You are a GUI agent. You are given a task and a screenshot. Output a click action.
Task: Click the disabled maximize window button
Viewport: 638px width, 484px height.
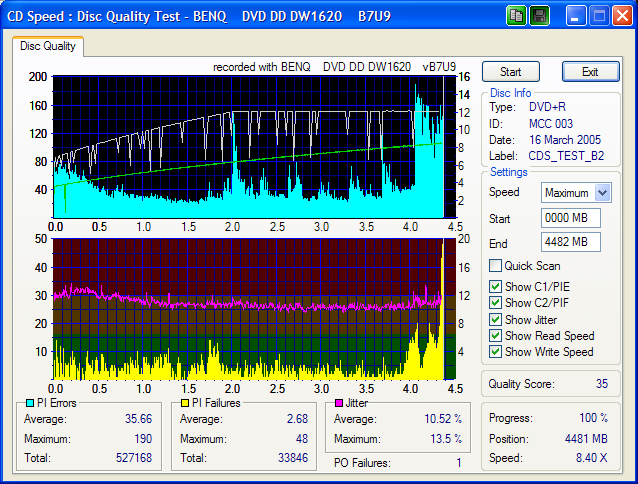[598, 16]
